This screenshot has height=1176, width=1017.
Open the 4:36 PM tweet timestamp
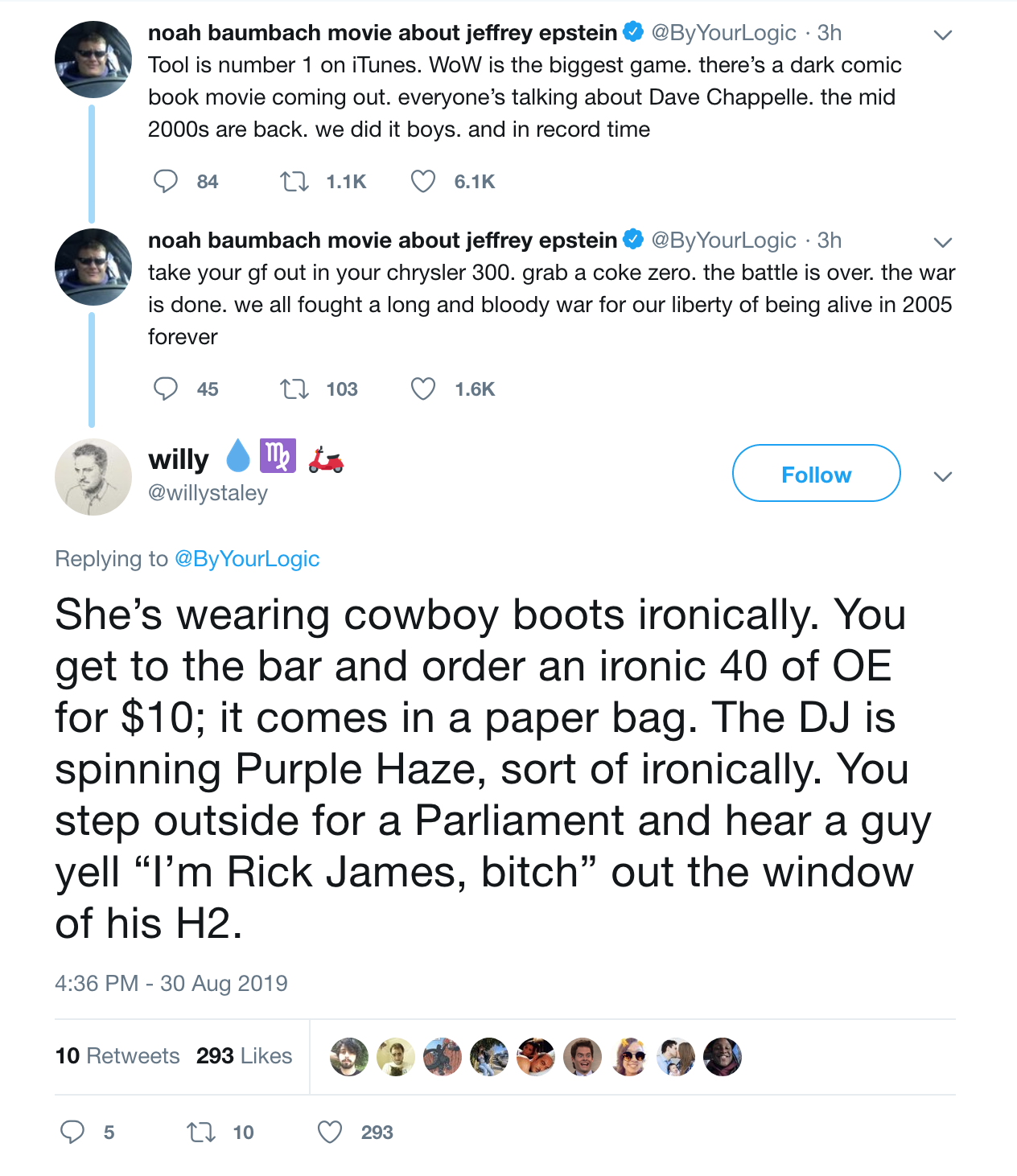(x=171, y=983)
